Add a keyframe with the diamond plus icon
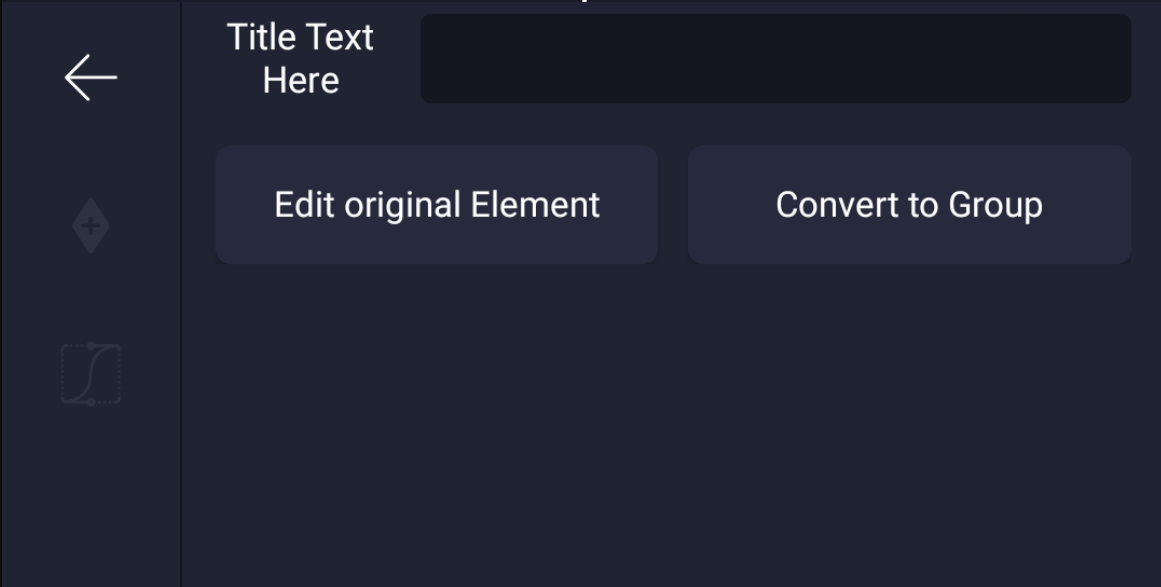 (x=91, y=226)
